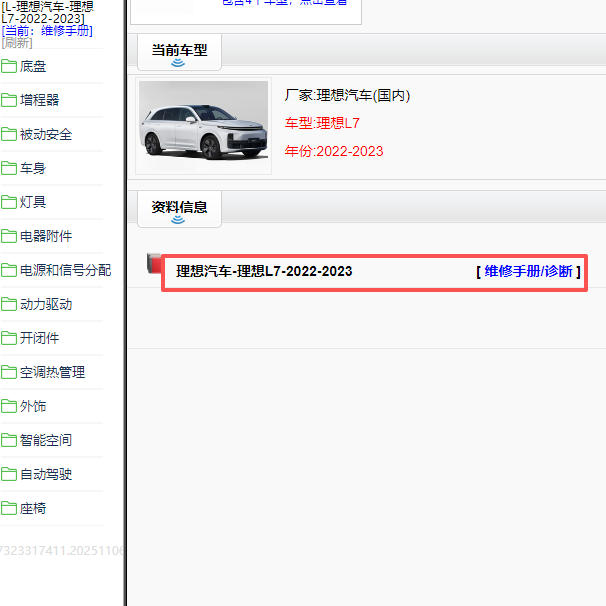Open the 动力驱动 section
This screenshot has height=606, width=606.
click(x=46, y=304)
